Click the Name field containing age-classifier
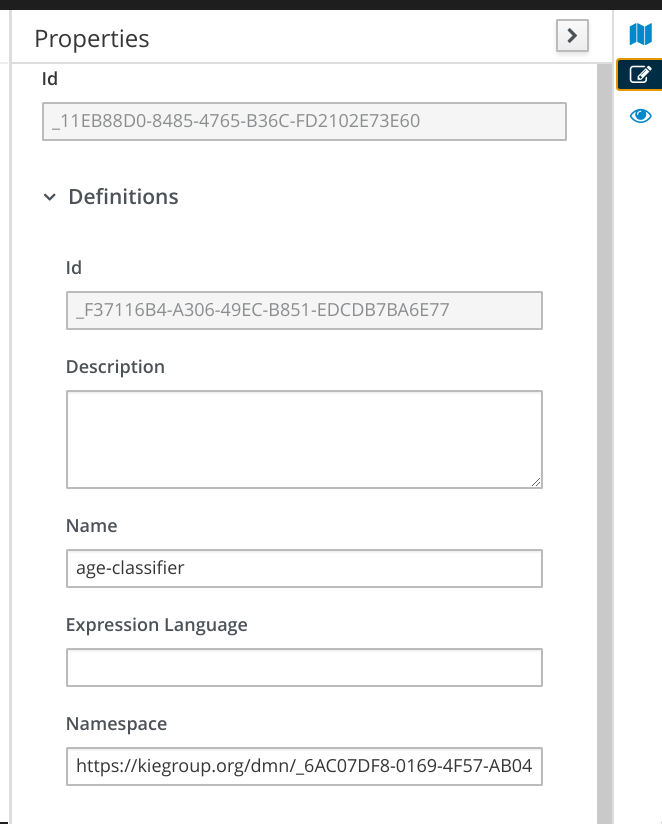Image resolution: width=662 pixels, height=824 pixels. 304,568
